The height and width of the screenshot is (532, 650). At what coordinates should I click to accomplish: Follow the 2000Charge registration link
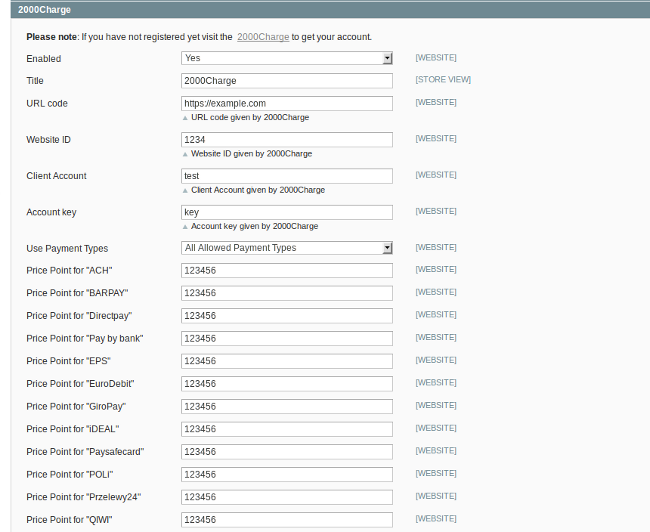click(x=263, y=37)
